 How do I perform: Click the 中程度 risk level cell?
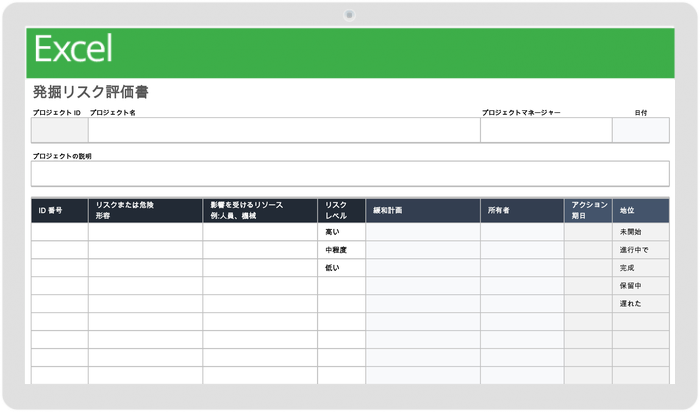(342, 250)
